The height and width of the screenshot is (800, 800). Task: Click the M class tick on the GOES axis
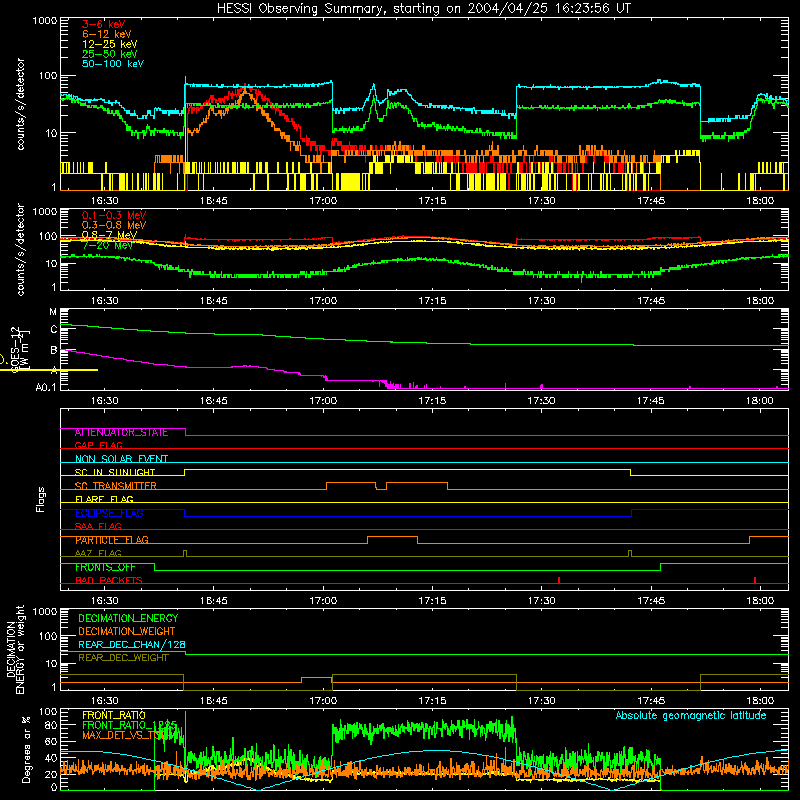(53, 312)
